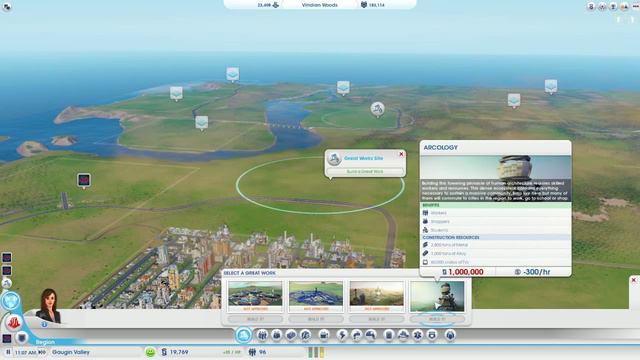Click the population icon beside 23,499

[x=276, y=5]
